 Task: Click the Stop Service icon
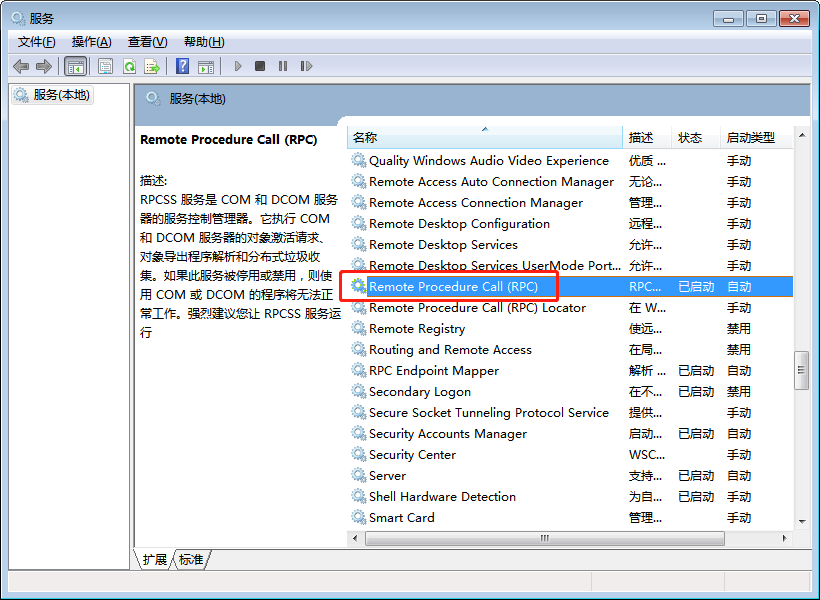(x=260, y=66)
